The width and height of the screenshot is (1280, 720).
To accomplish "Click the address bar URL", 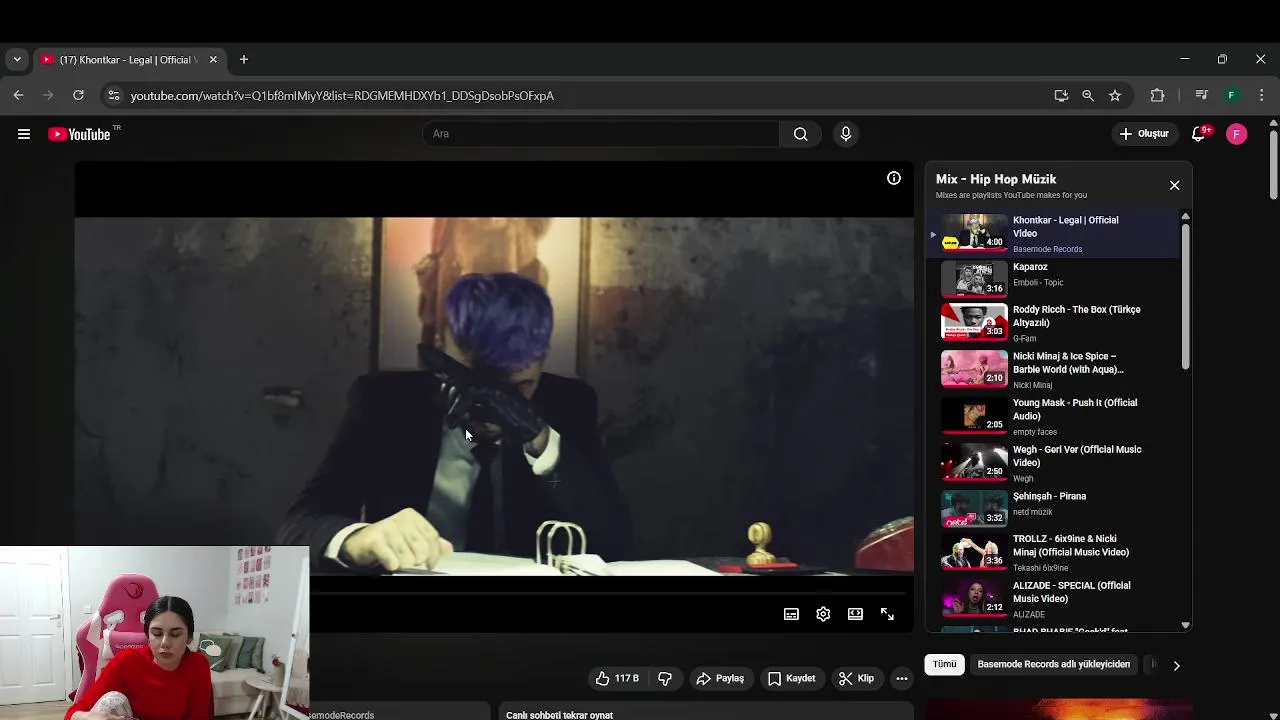I will click(x=342, y=95).
